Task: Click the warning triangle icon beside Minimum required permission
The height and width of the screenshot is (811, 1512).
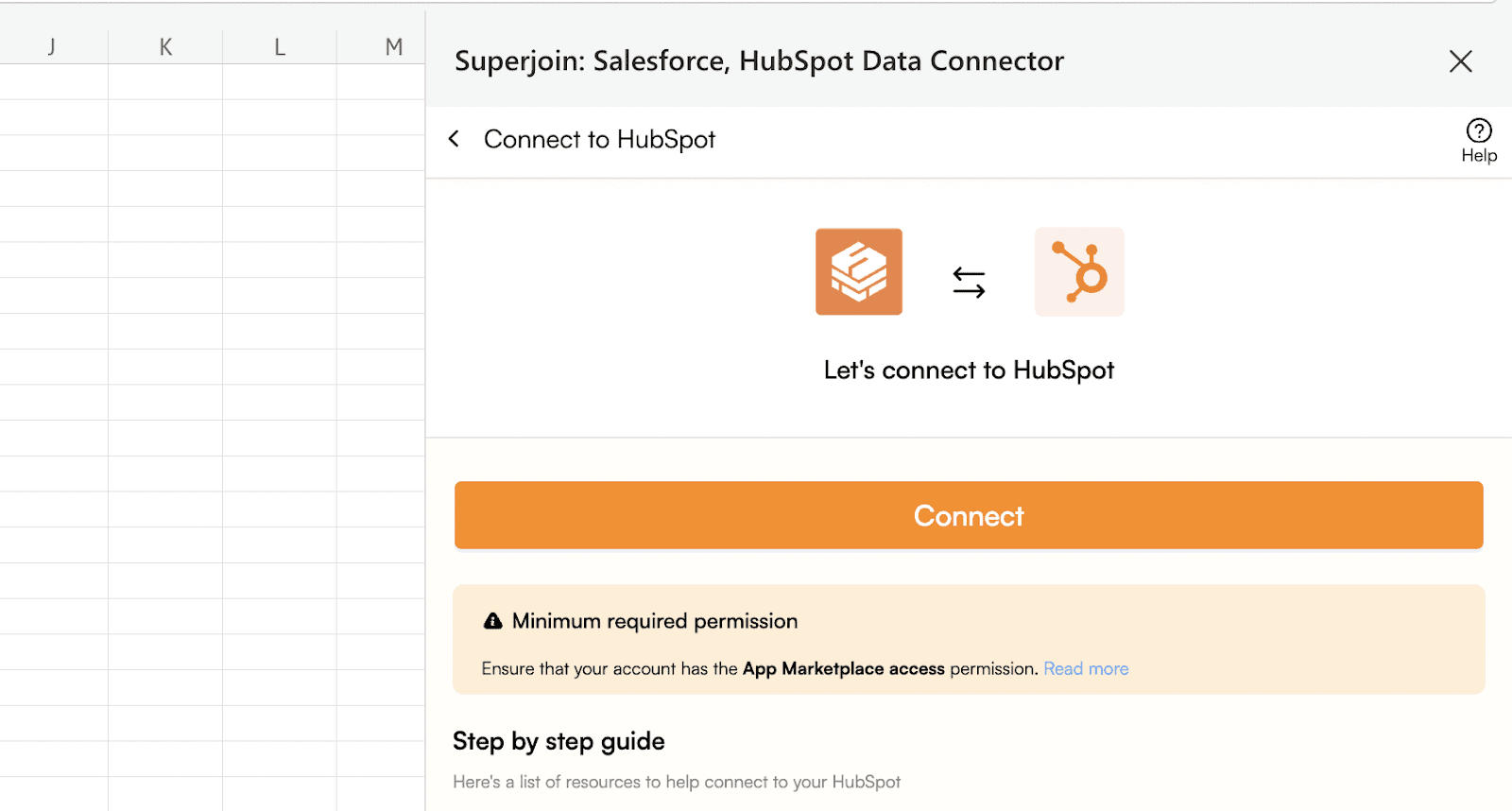Action: 492,621
